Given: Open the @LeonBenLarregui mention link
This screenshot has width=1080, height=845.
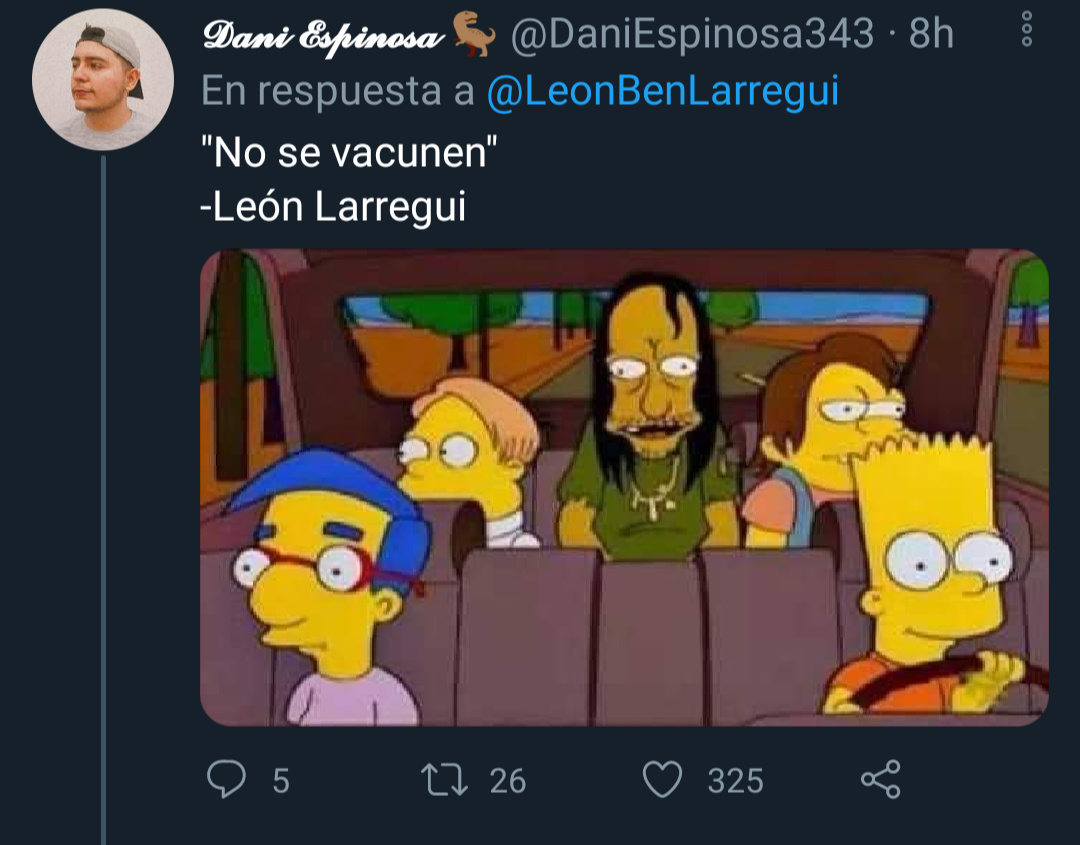Looking at the screenshot, I should pyautogui.click(x=663, y=90).
